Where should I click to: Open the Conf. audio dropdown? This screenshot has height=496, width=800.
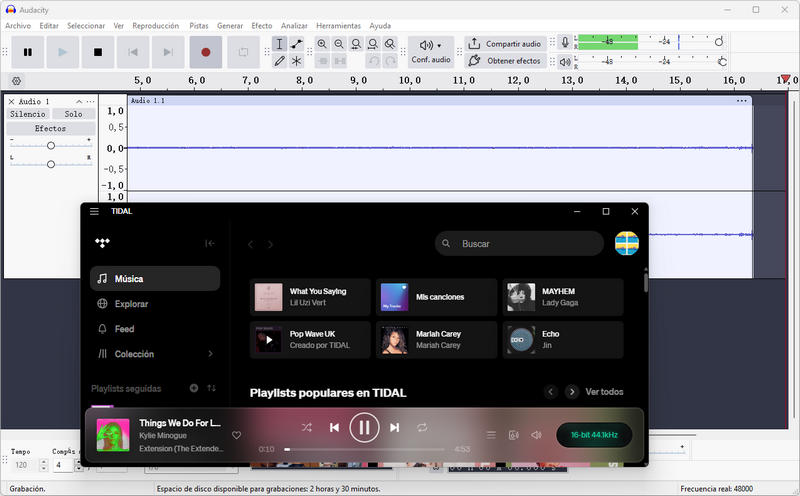[431, 52]
